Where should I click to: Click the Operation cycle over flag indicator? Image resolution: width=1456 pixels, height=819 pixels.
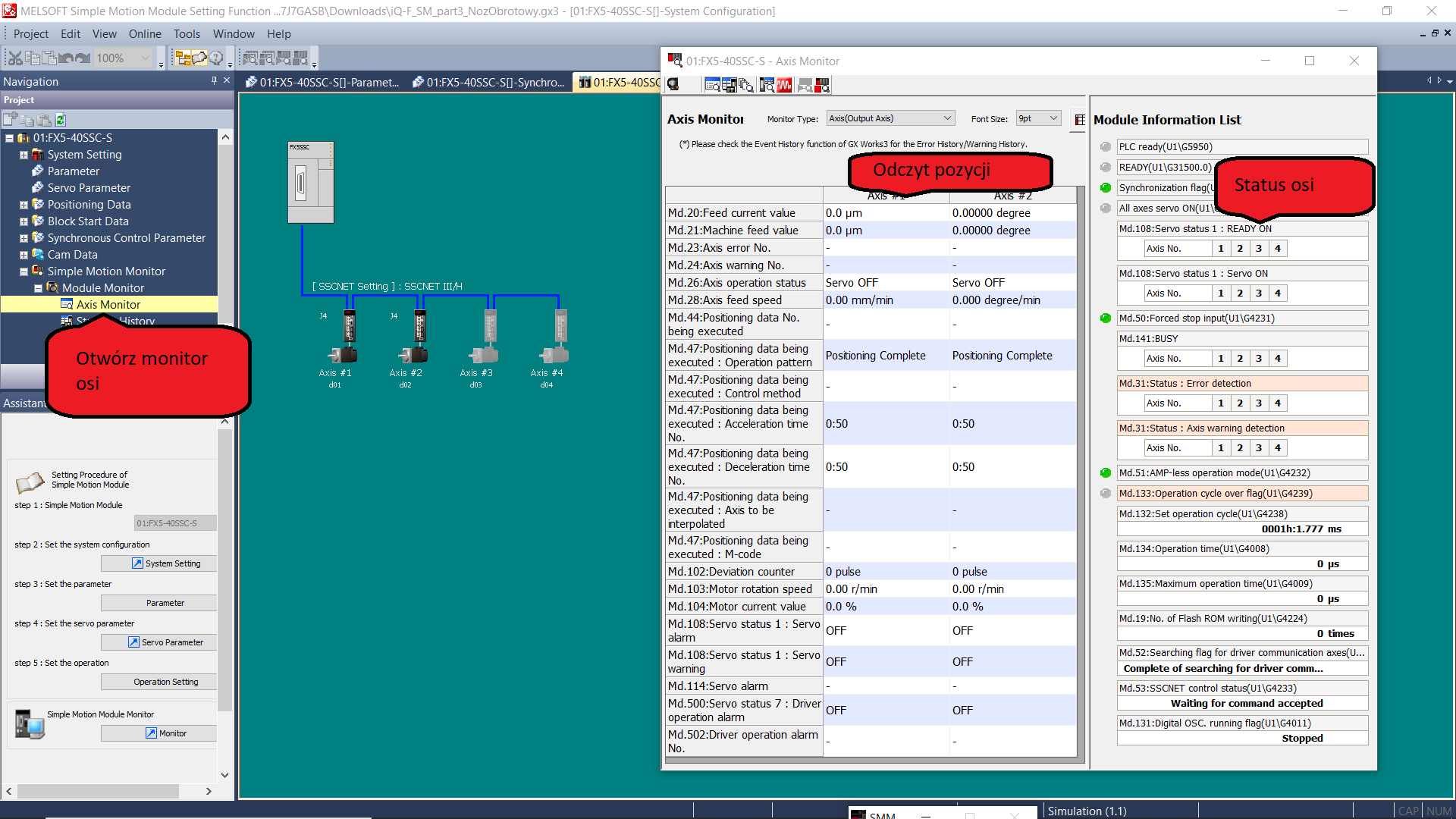(x=1106, y=494)
